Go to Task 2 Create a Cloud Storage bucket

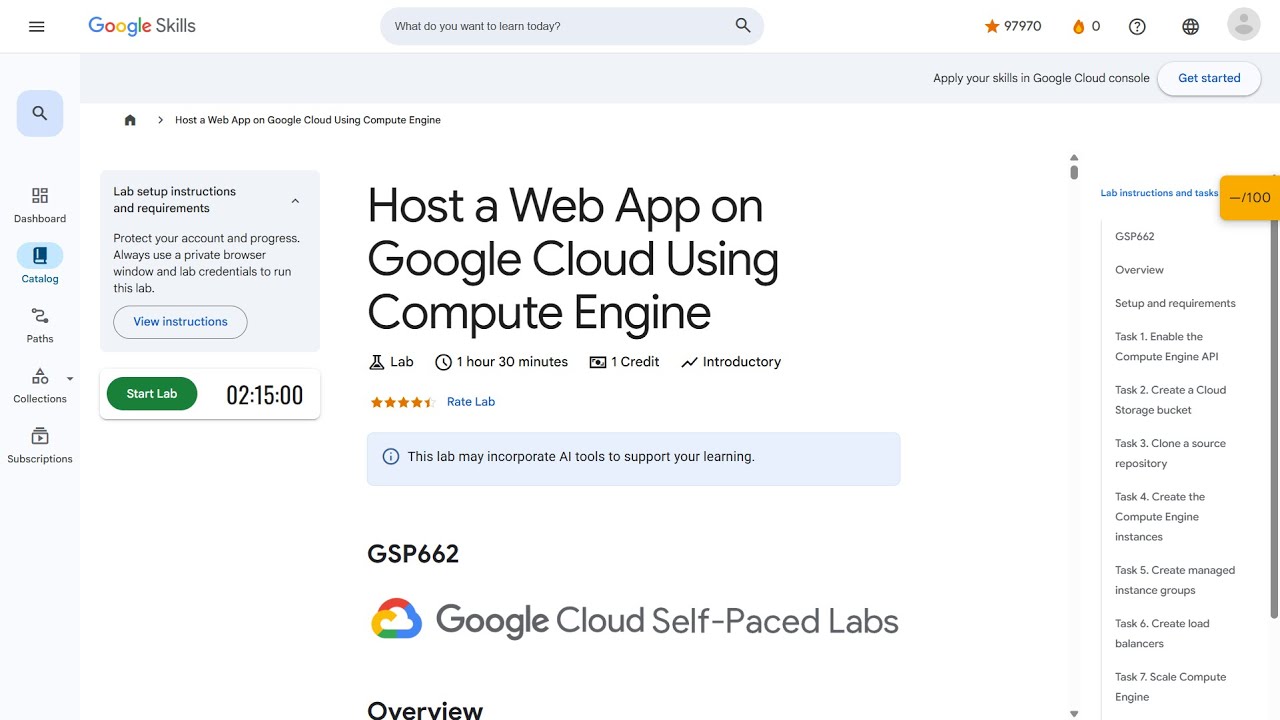[x=1170, y=400]
